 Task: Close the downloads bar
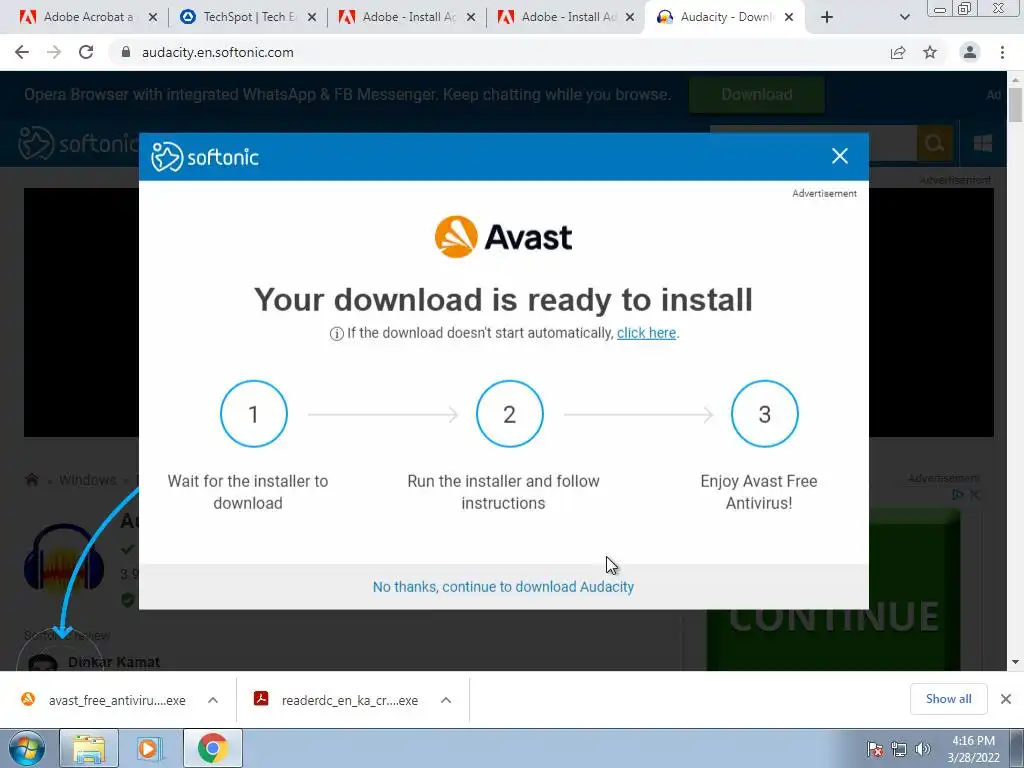click(1006, 699)
